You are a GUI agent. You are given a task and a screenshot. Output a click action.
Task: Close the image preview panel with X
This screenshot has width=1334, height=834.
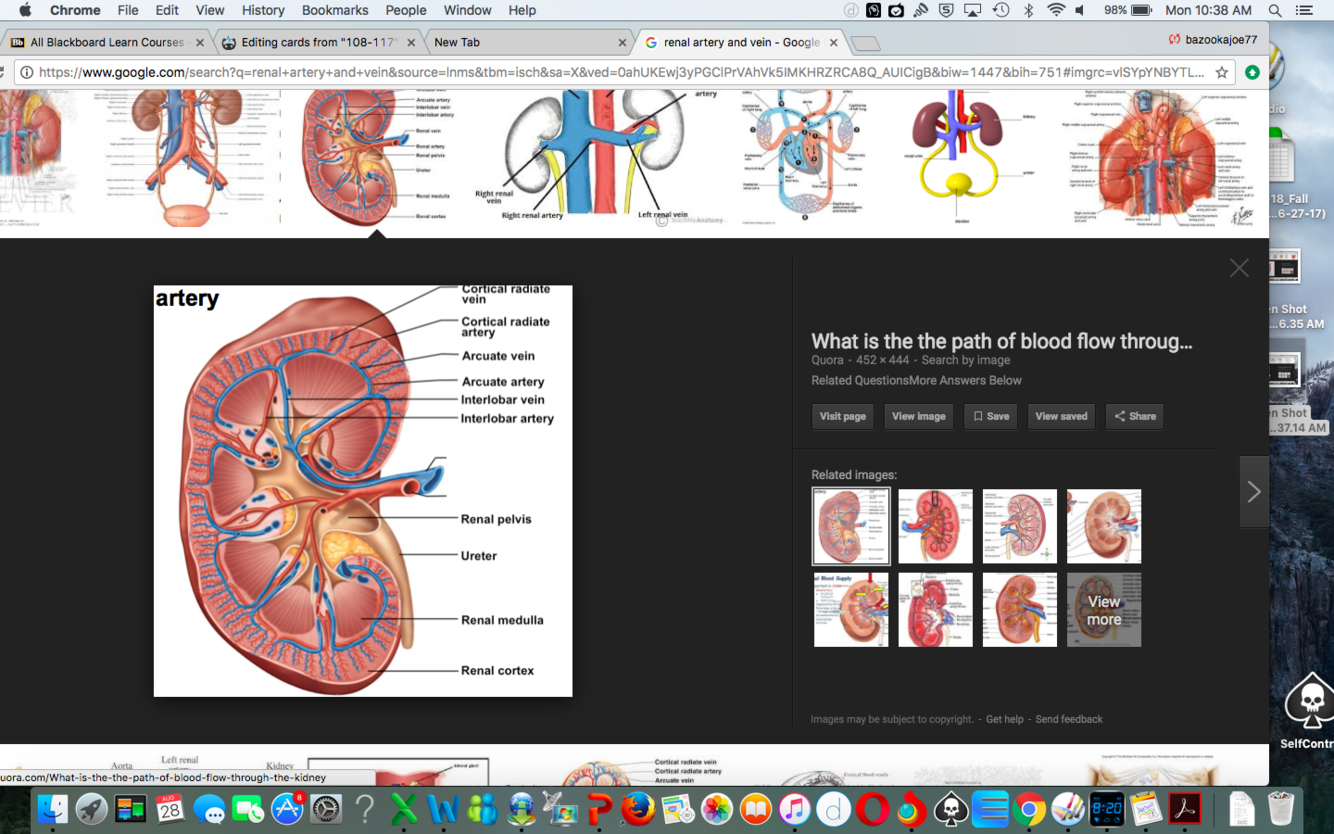[1239, 268]
